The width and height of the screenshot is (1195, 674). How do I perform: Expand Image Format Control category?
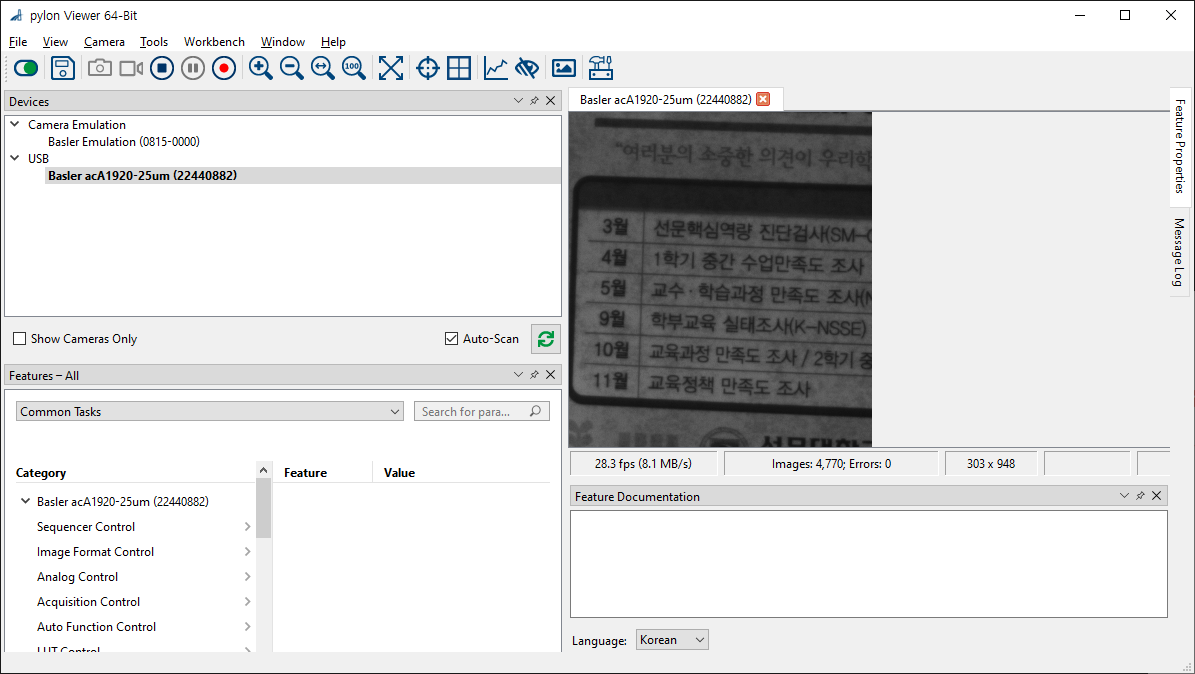(x=247, y=552)
